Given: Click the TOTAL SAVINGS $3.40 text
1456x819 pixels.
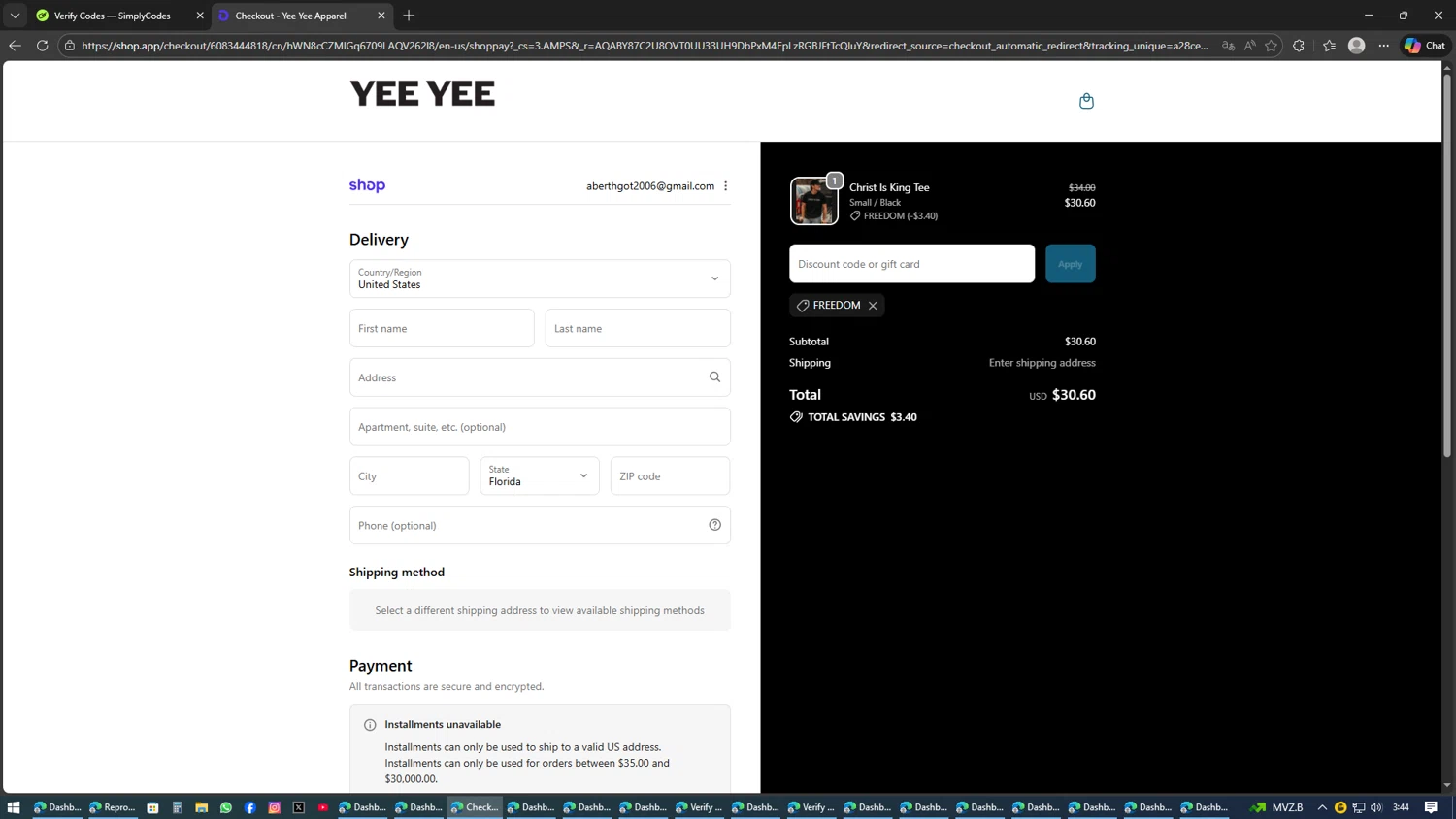Looking at the screenshot, I should [x=862, y=417].
